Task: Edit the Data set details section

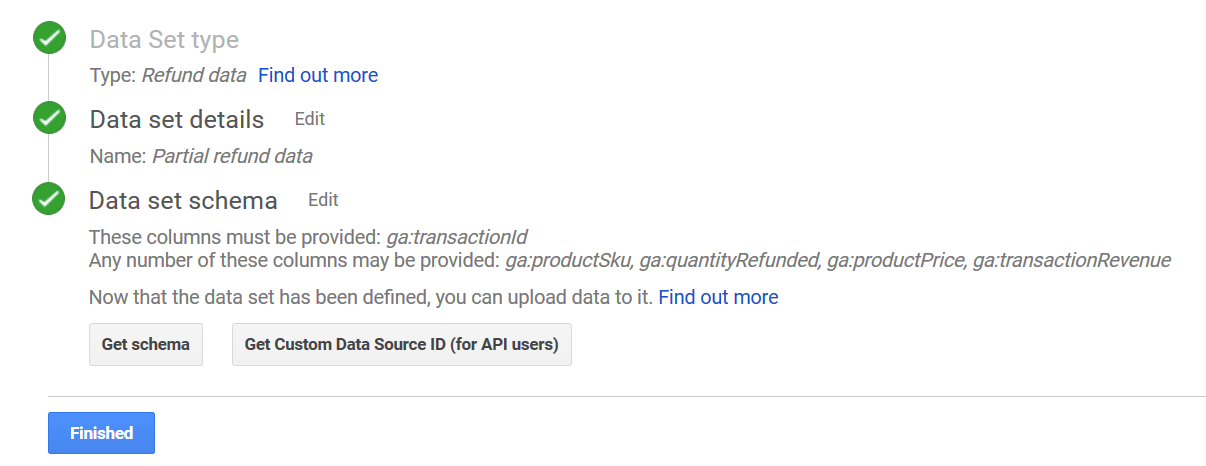Action: click(309, 119)
